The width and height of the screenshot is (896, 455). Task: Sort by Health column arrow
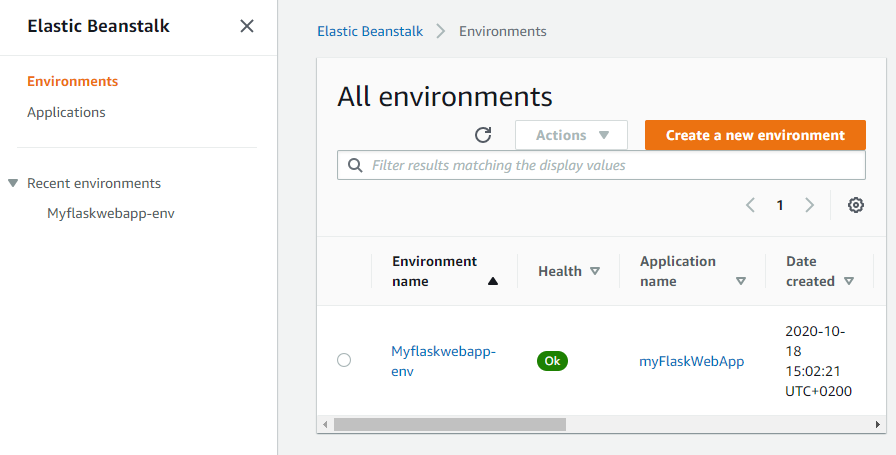[595, 271]
